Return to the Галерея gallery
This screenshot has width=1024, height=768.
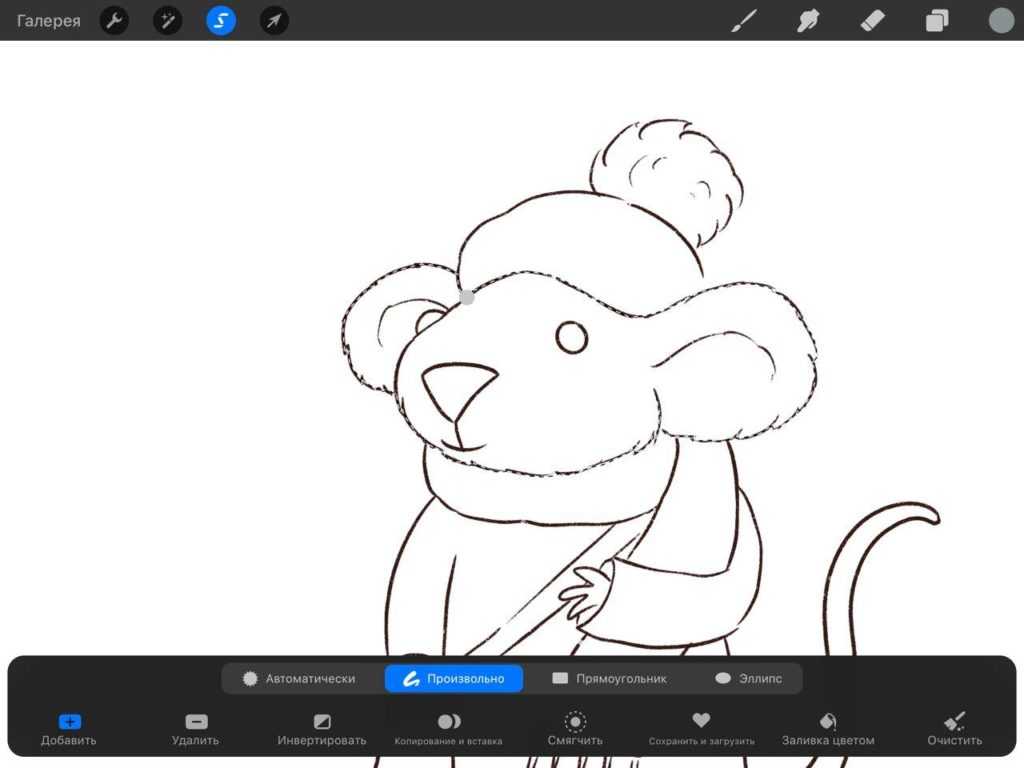point(49,21)
